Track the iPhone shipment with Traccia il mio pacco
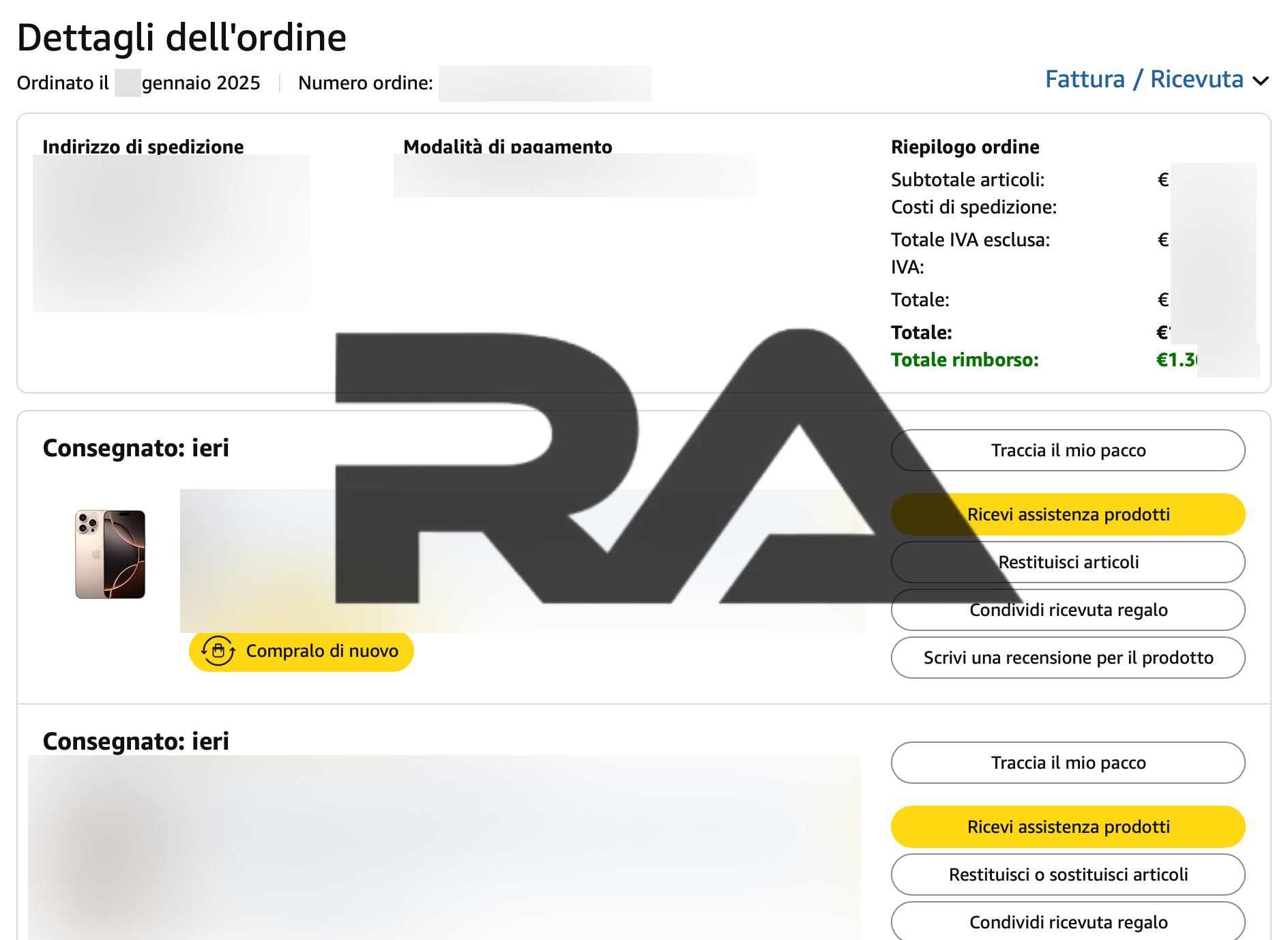The image size is (1288, 940). pyautogui.click(x=1068, y=450)
